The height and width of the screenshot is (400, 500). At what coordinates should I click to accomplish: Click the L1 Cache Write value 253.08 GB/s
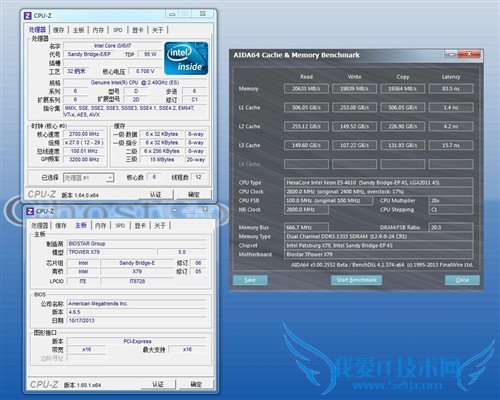(x=354, y=107)
